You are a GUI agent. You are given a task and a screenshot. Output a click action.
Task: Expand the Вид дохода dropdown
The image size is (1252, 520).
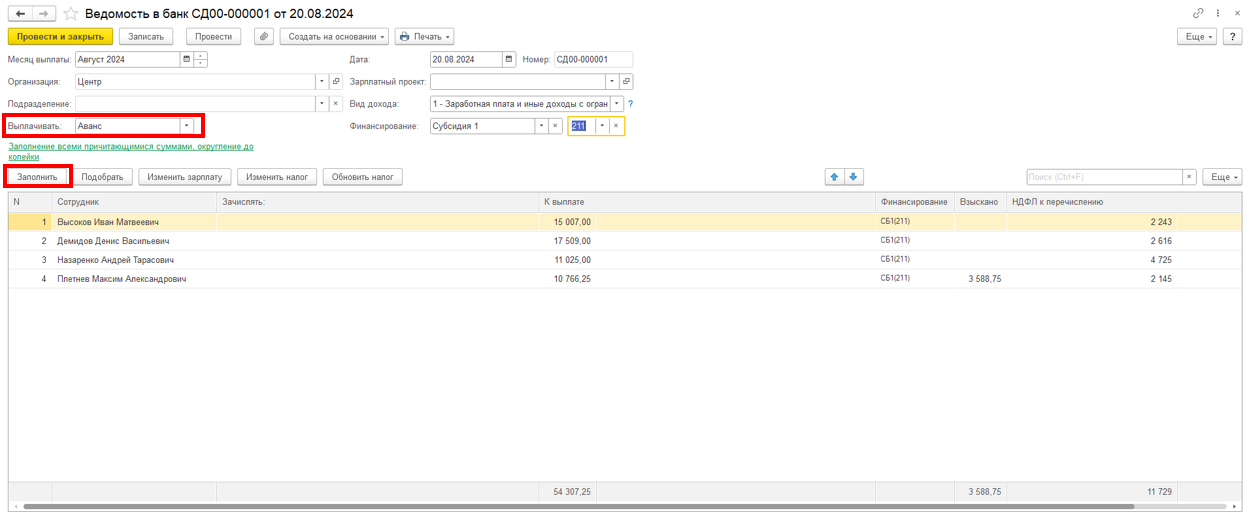coord(617,104)
